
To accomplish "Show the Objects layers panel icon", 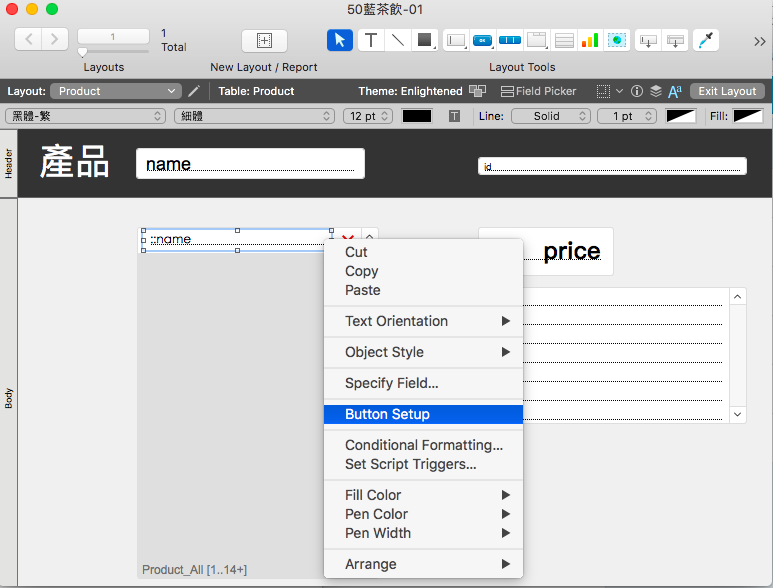I will (656, 91).
